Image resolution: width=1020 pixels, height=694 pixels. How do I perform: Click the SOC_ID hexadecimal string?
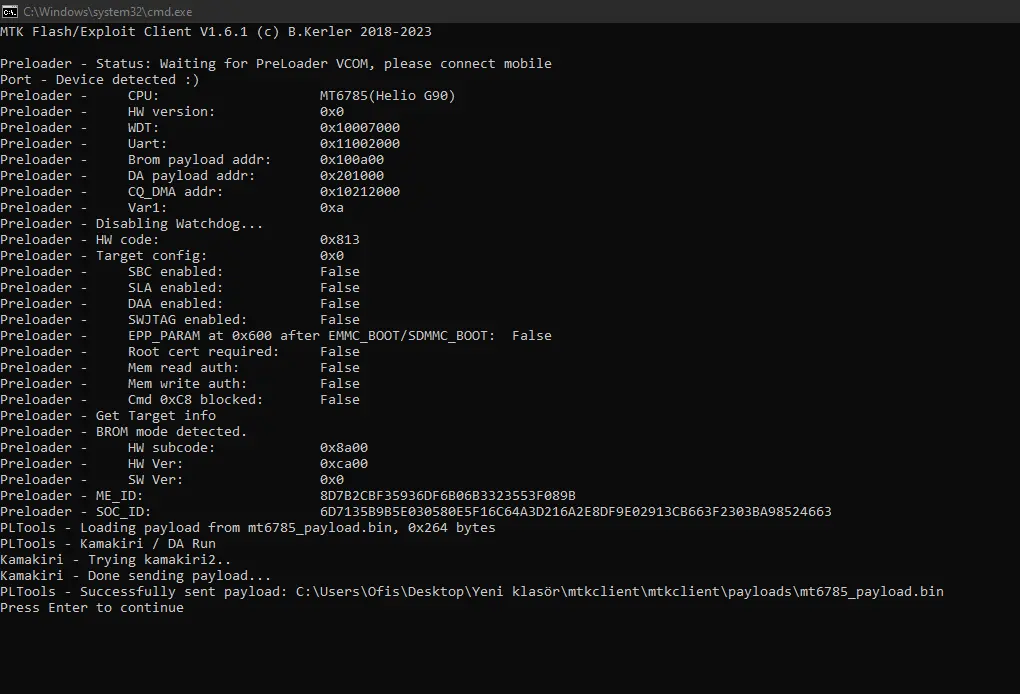(576, 511)
